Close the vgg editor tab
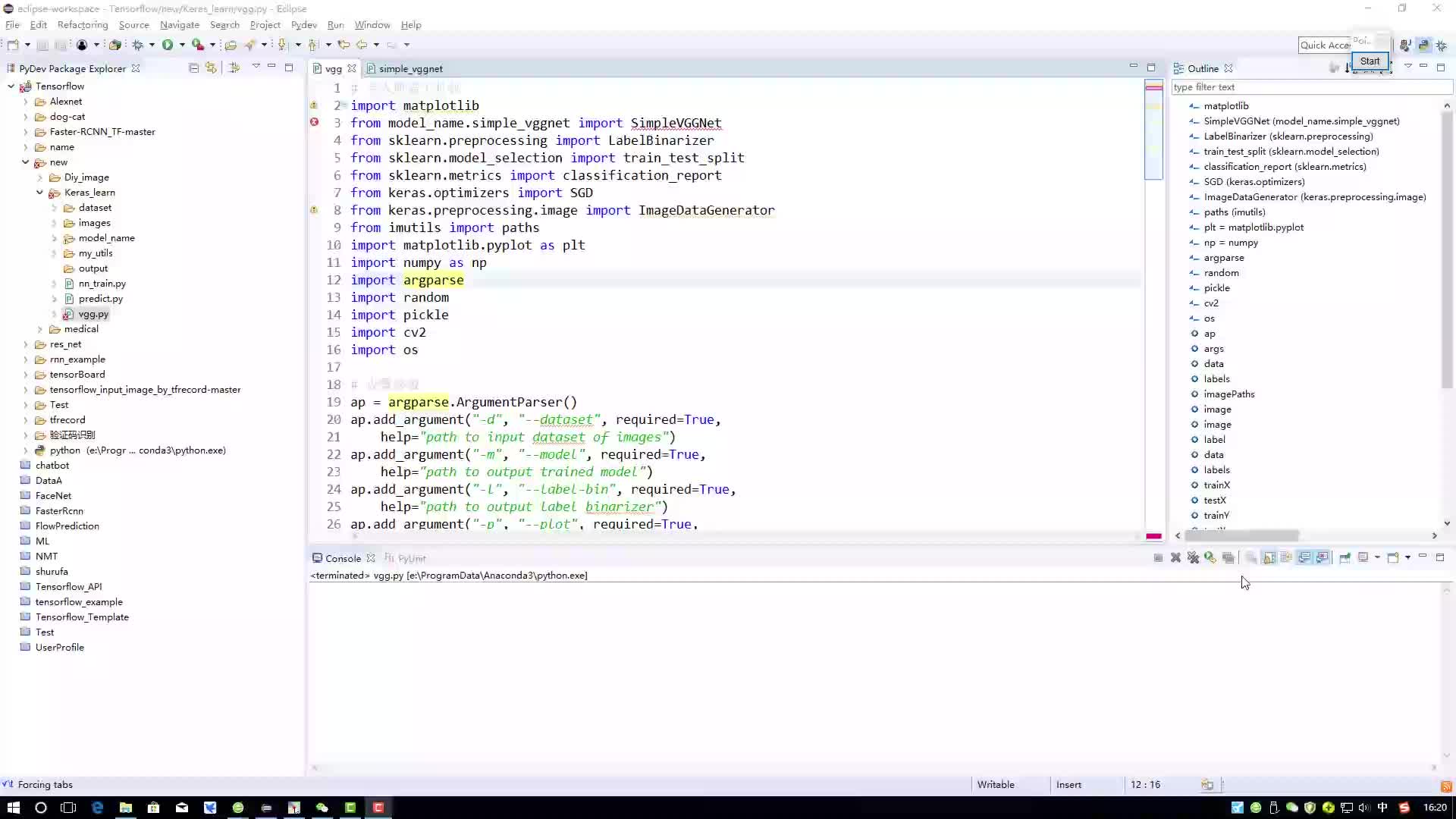The image size is (1456, 819). click(x=352, y=68)
